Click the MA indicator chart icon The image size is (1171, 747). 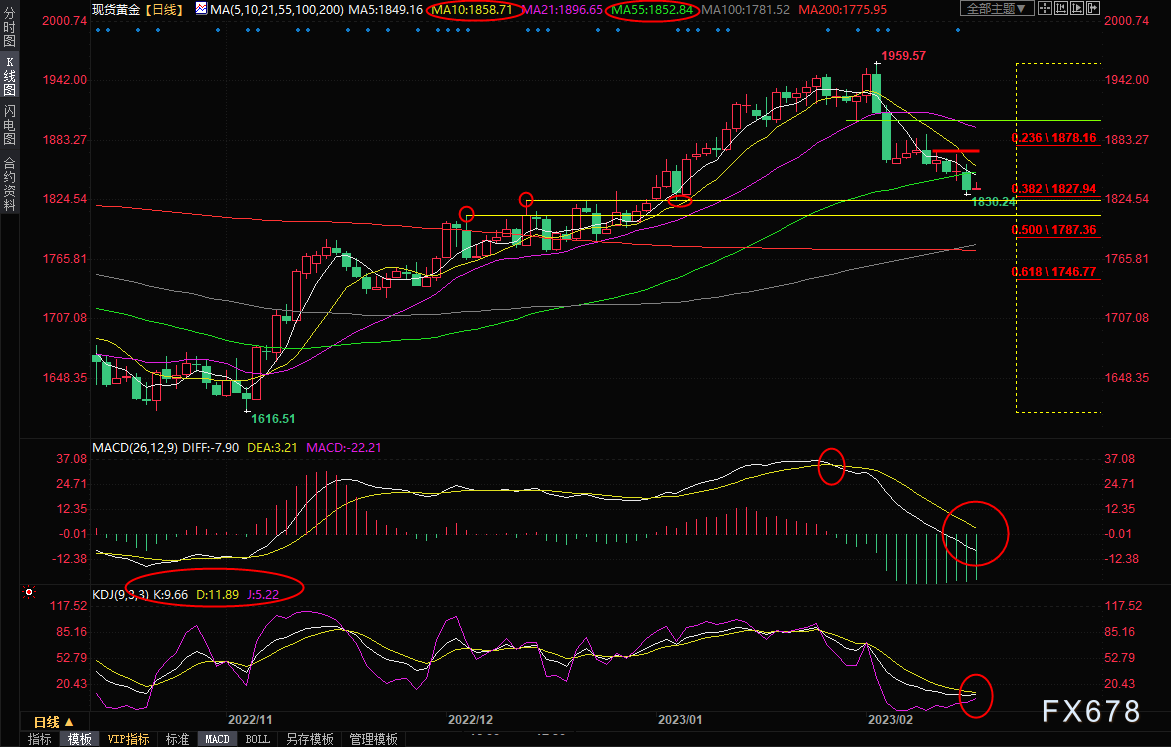point(202,10)
